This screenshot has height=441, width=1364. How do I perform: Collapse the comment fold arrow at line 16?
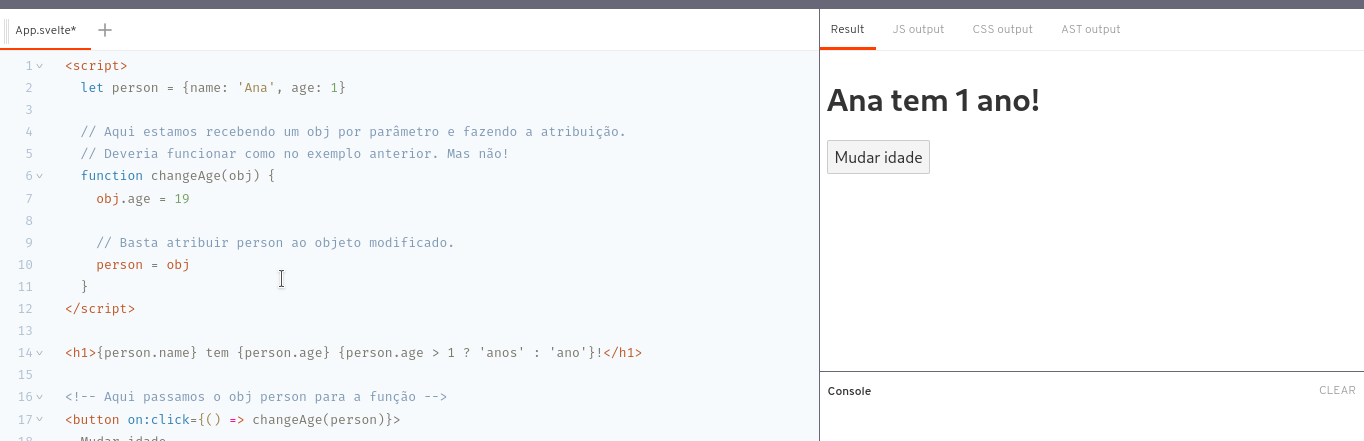pos(40,397)
